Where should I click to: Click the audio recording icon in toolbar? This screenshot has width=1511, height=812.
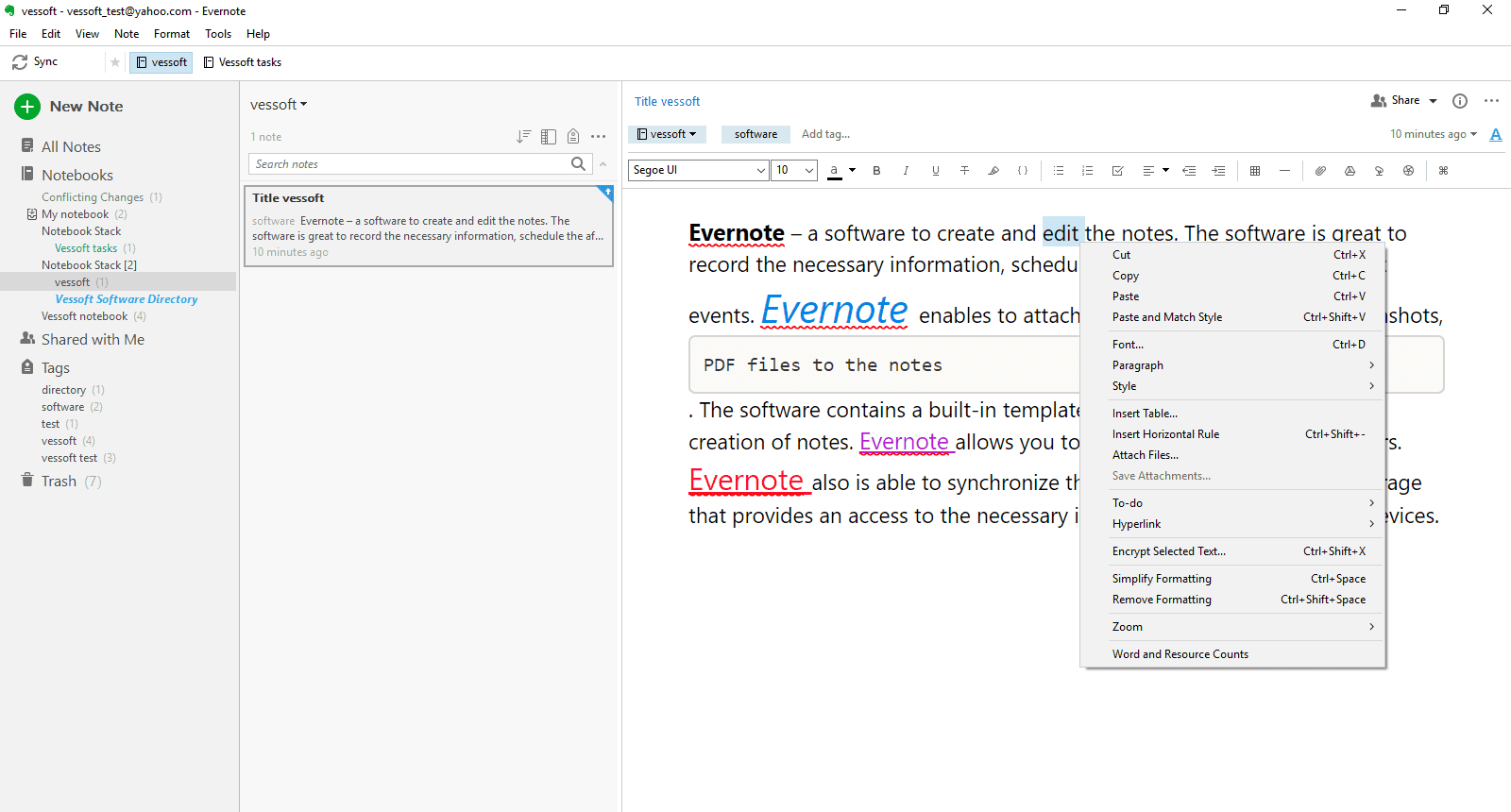(1379, 171)
